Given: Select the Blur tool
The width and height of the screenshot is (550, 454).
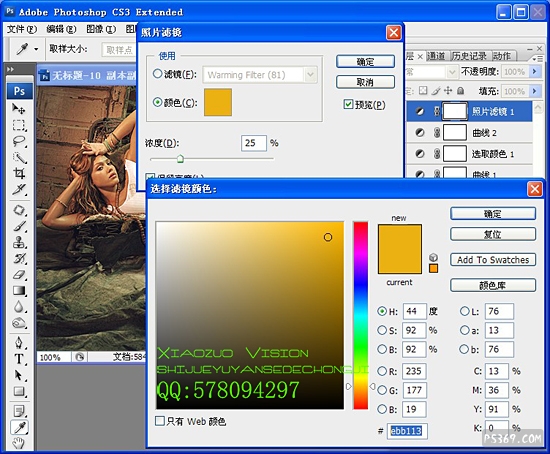Looking at the screenshot, I should 19,307.
